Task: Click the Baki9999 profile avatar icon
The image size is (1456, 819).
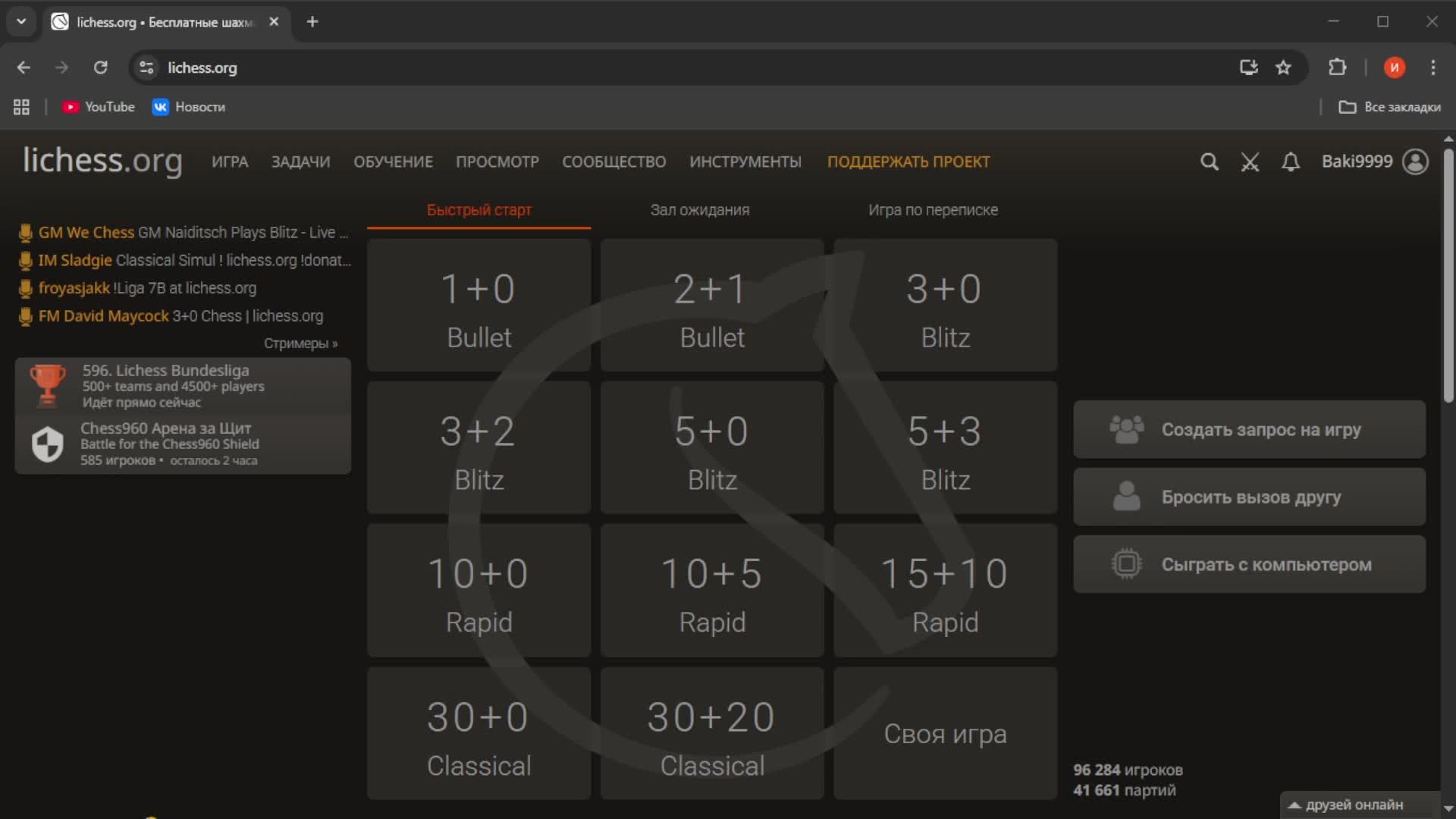Action: pos(1415,162)
